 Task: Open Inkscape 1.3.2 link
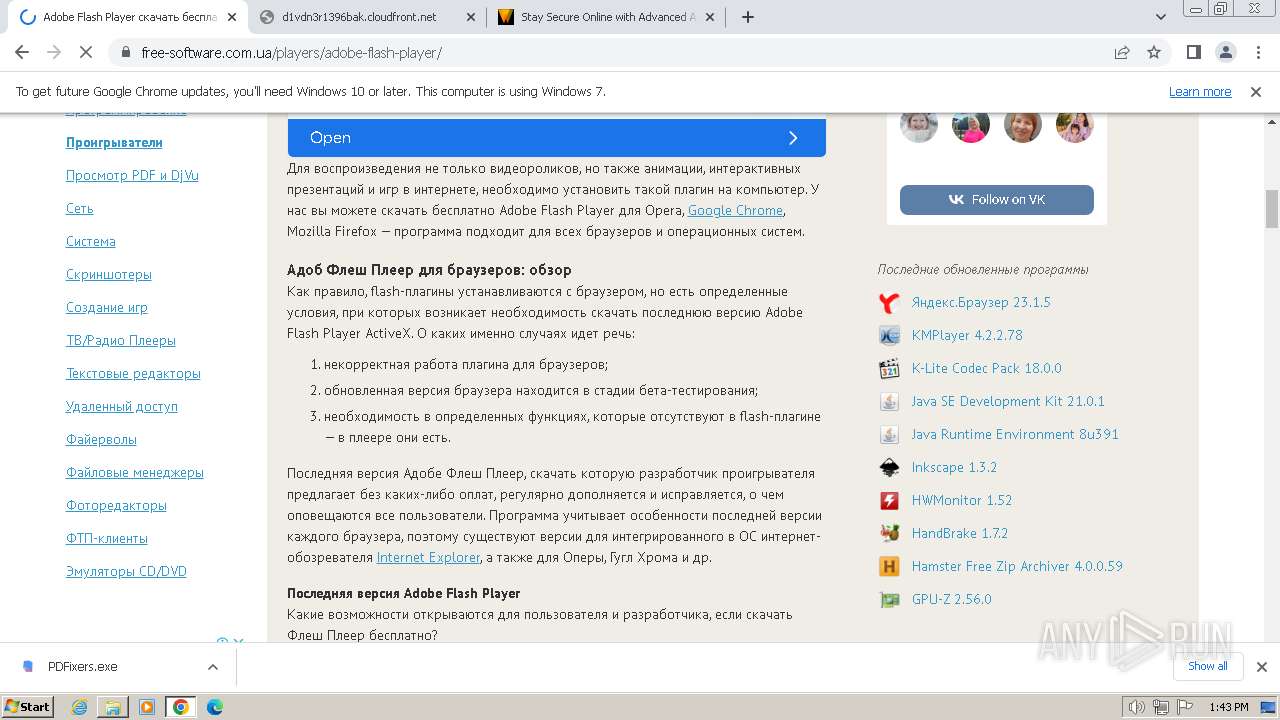[x=954, y=467]
